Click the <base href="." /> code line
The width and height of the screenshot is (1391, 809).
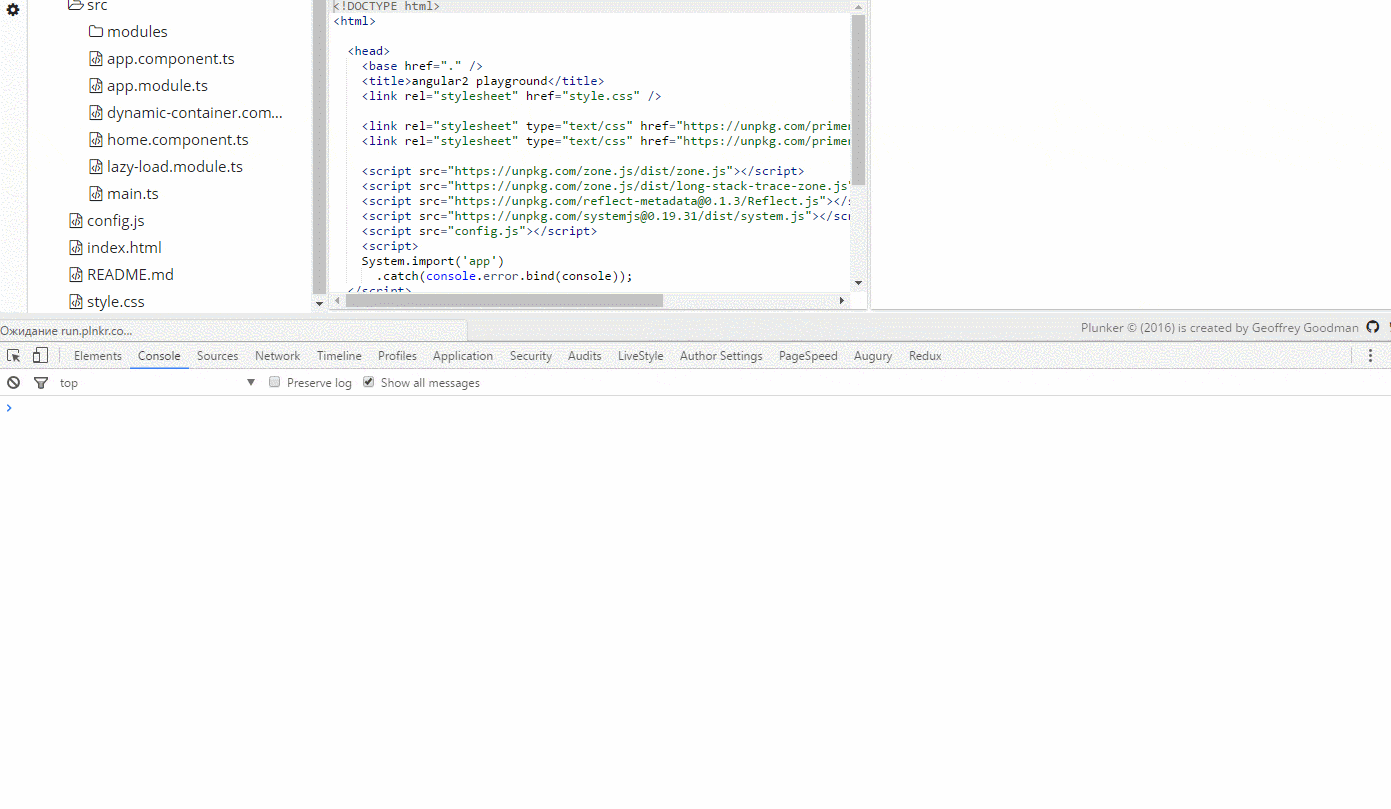[x=422, y=66]
